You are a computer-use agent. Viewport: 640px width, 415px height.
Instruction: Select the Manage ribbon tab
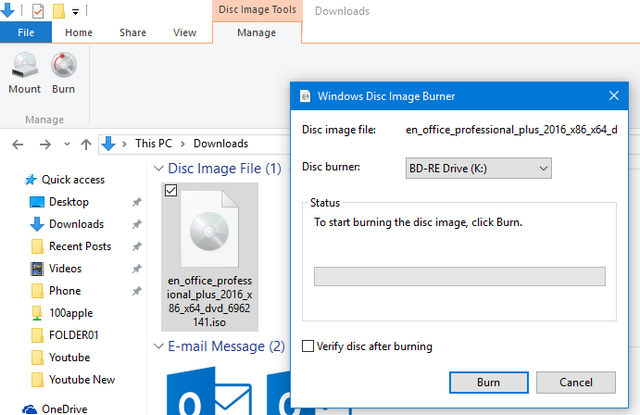pyautogui.click(x=257, y=33)
